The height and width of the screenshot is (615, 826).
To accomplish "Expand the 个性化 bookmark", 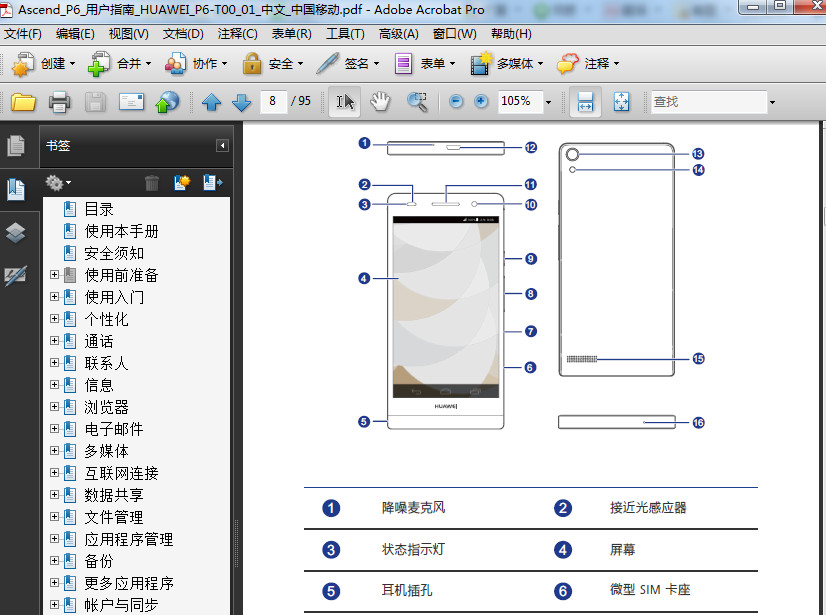I will coord(54,319).
